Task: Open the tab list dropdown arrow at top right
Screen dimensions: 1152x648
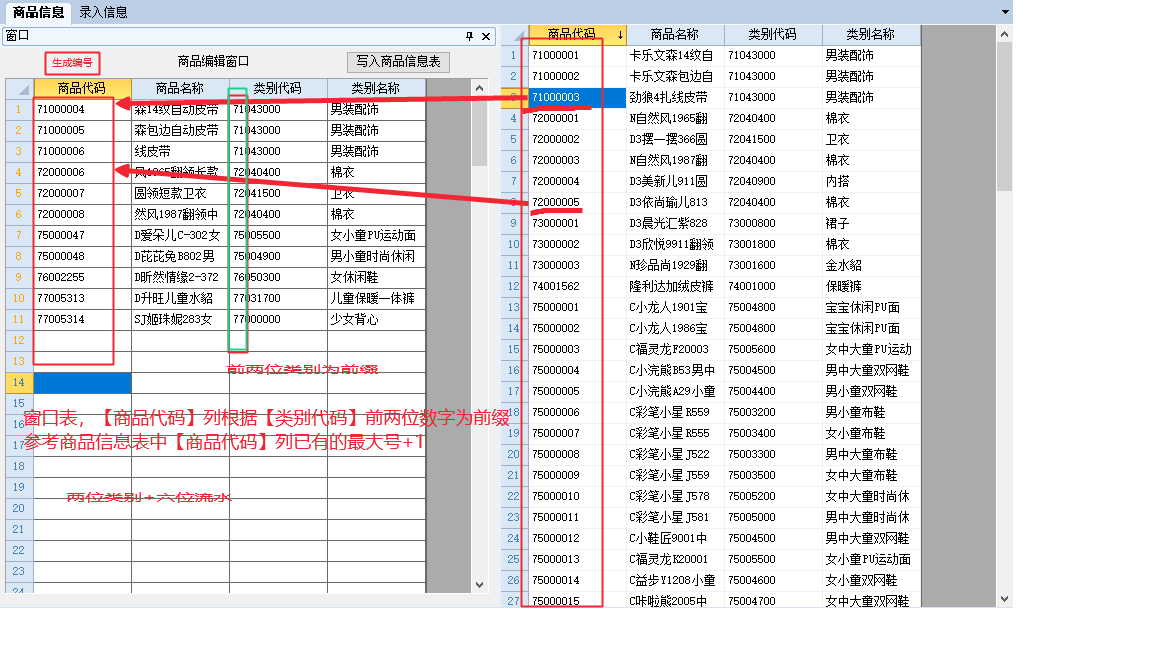Action: [1005, 12]
